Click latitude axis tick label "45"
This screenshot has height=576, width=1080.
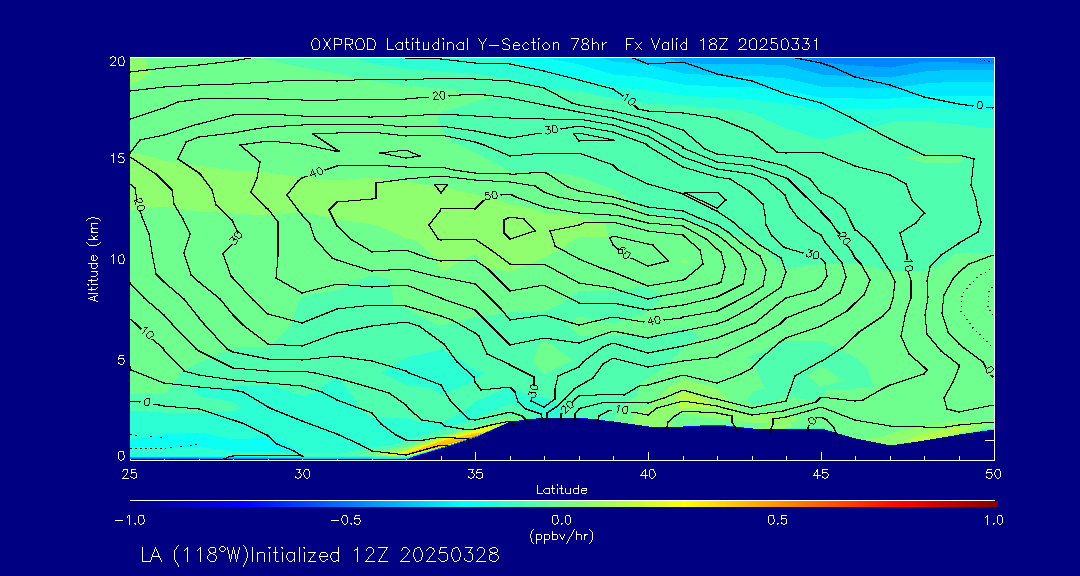point(821,474)
